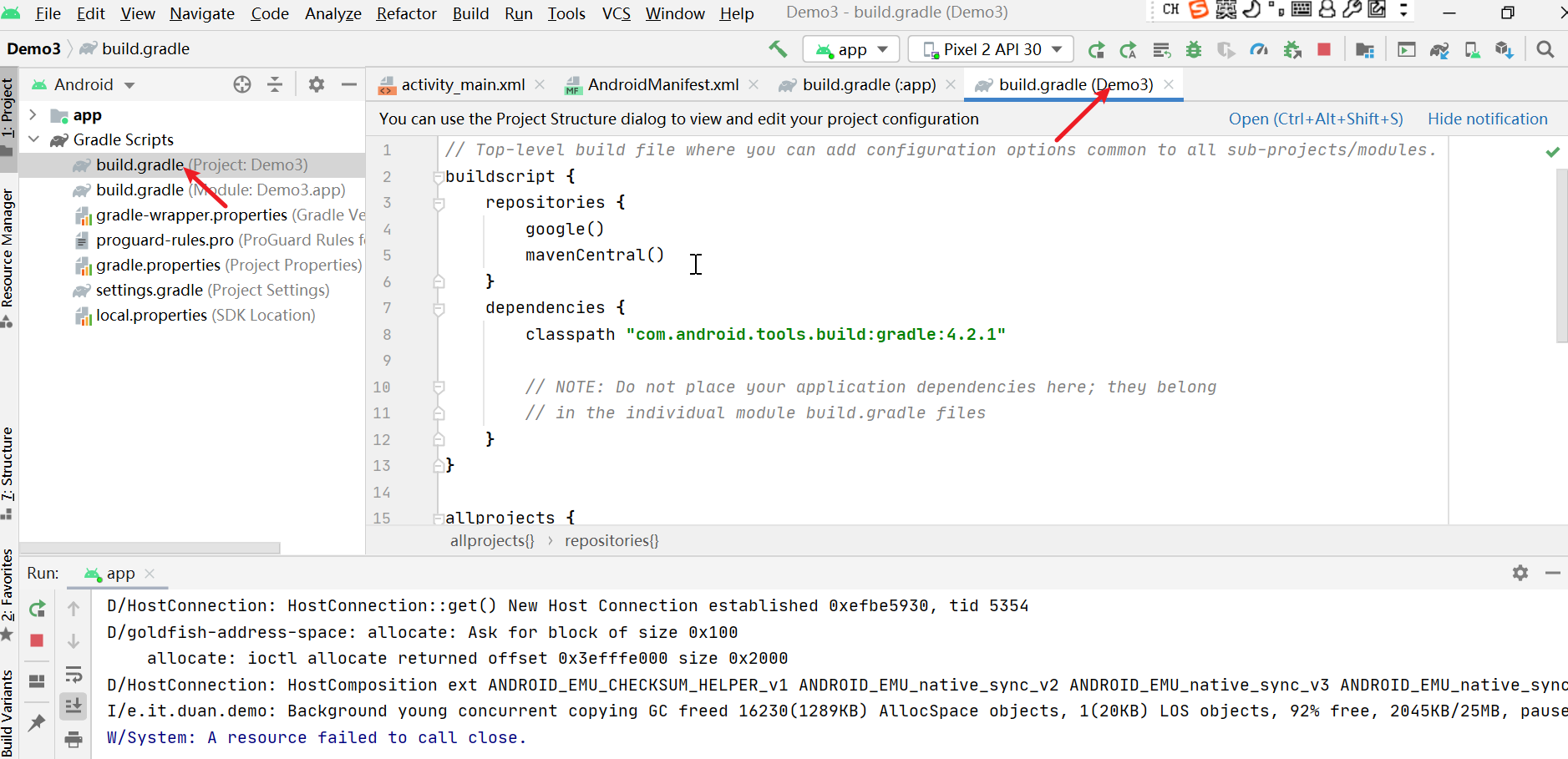The width and height of the screenshot is (1568, 759).
Task: Open the Project Structure toolbar icon
Action: point(1365,50)
